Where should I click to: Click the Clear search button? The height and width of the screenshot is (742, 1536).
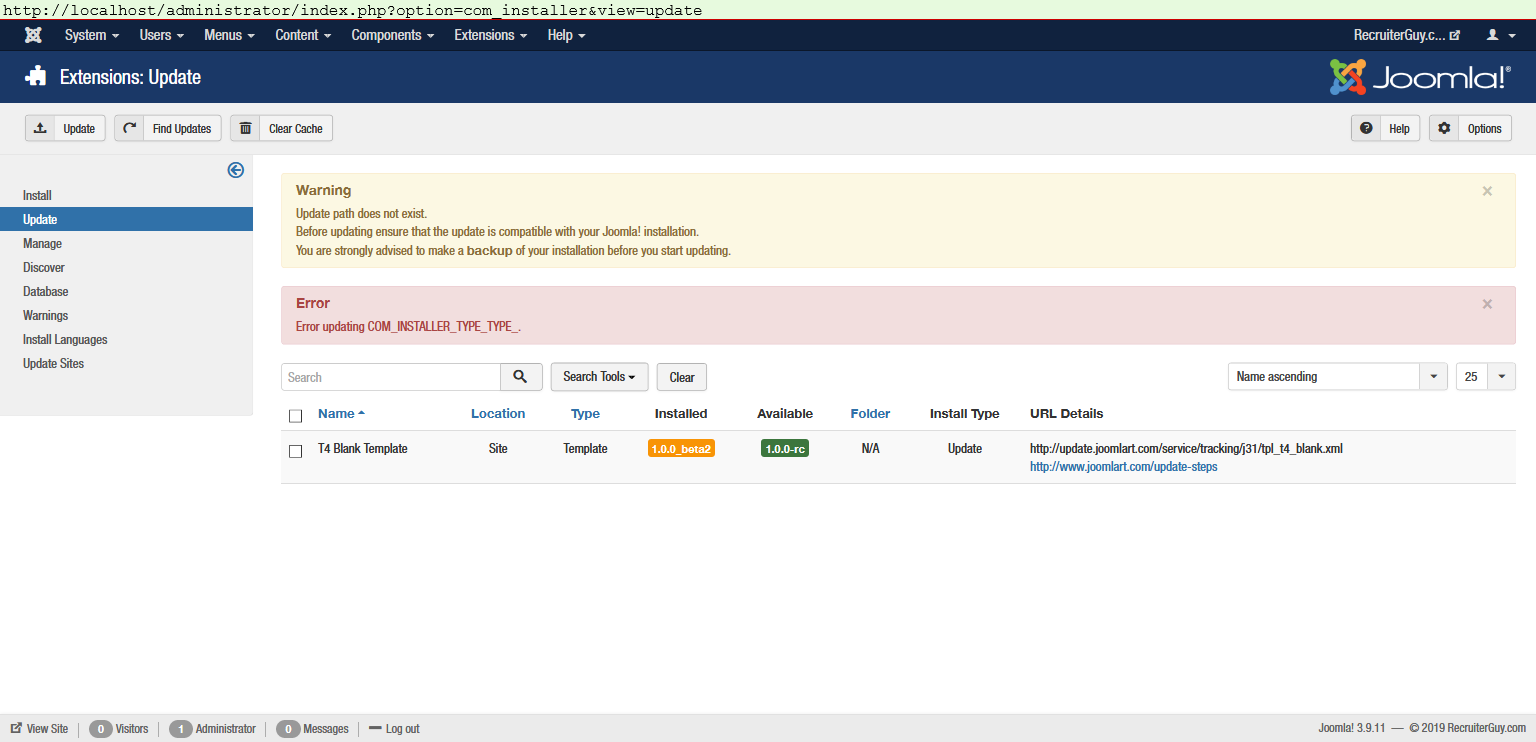682,377
